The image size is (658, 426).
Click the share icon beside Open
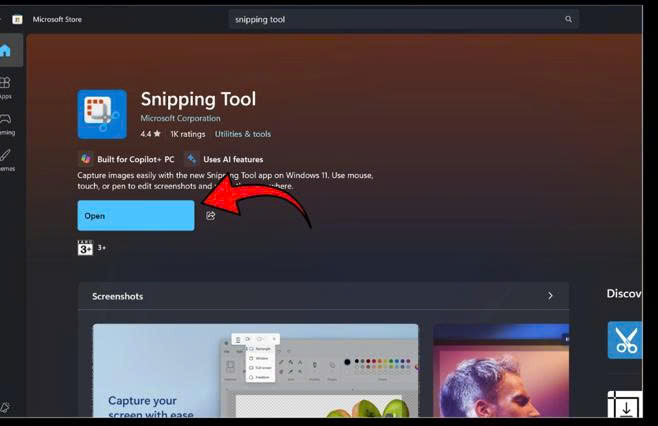[x=211, y=216]
